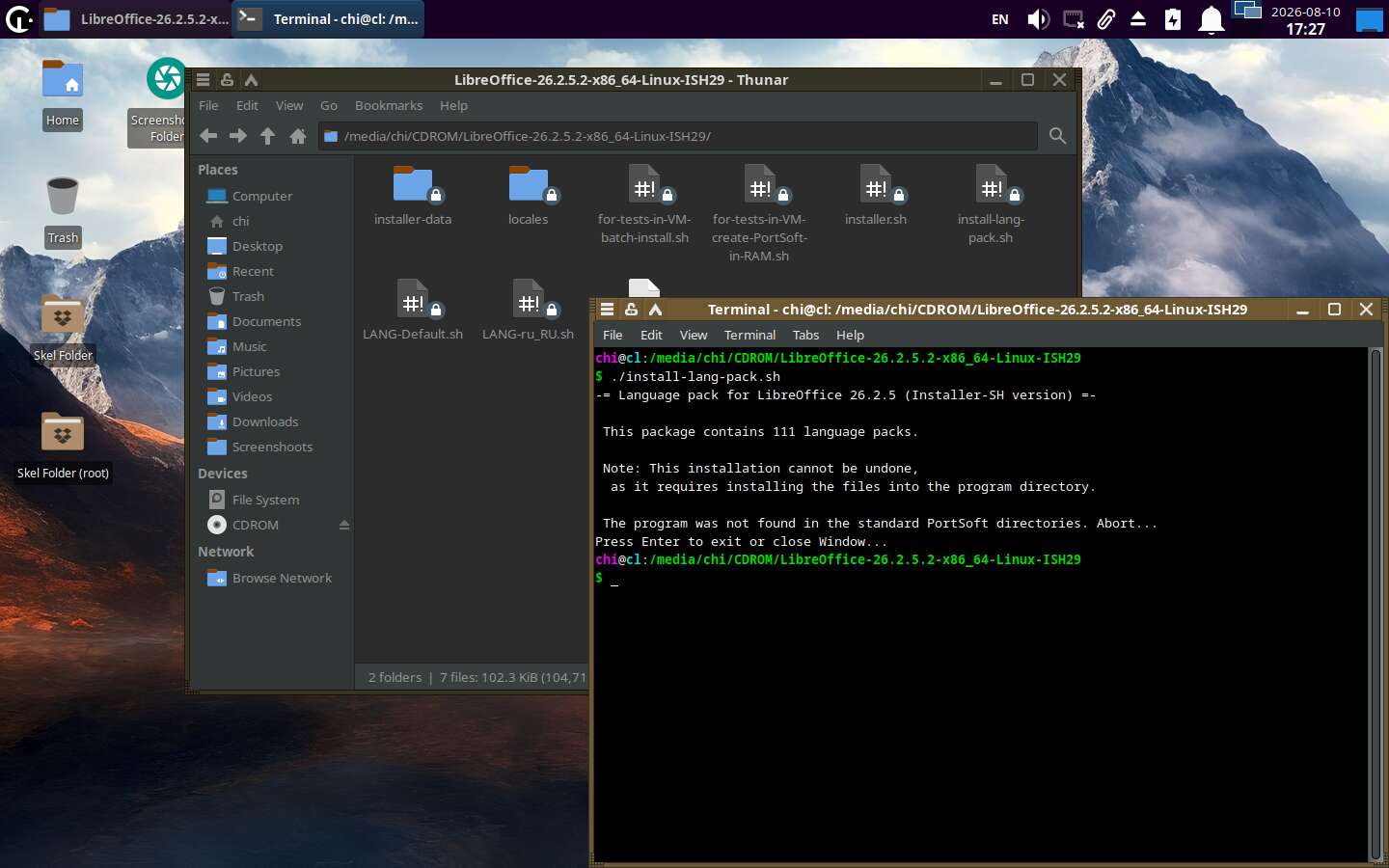Open the clock showing 17:27

pyautogui.click(x=1305, y=19)
